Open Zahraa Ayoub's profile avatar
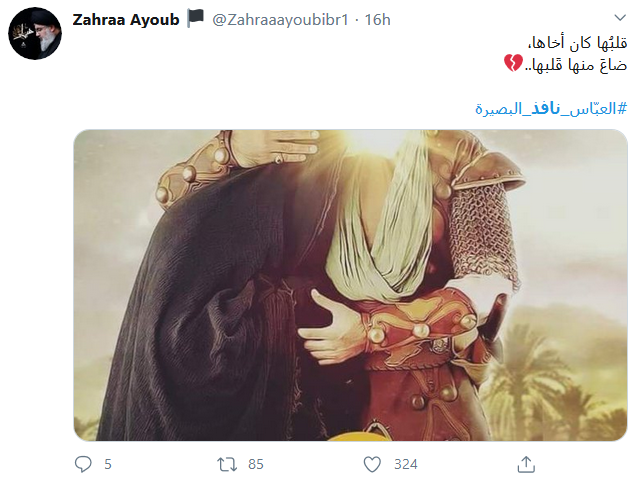635x477 pixels. (x=35, y=34)
